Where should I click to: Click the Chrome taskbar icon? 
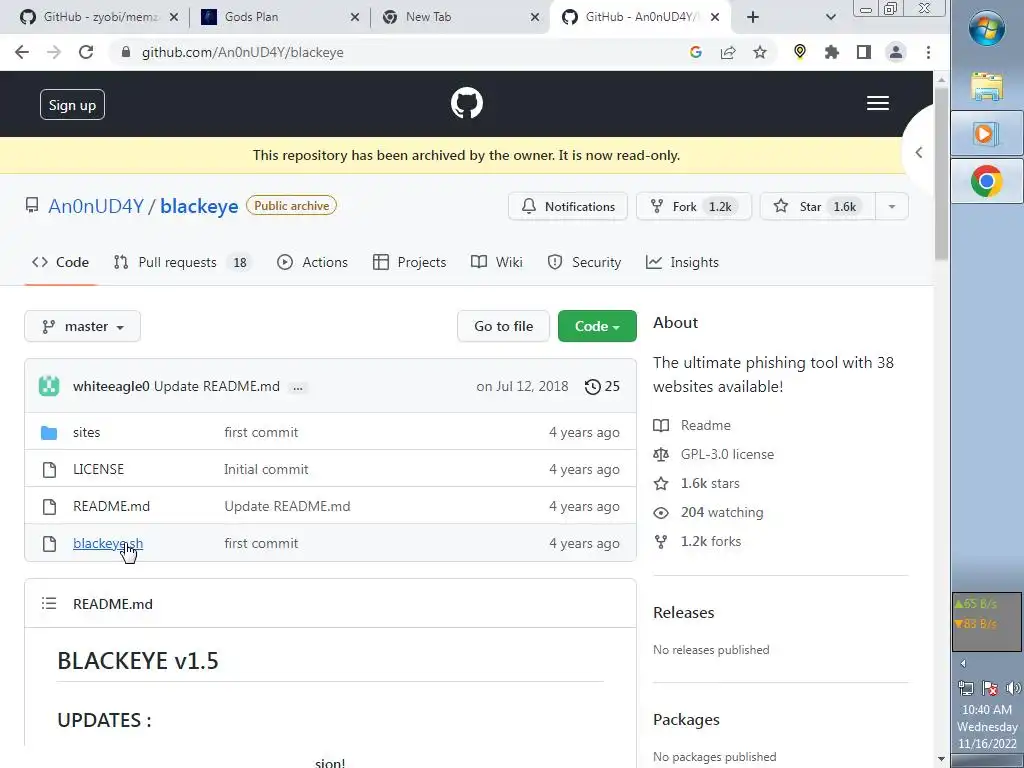tap(987, 181)
